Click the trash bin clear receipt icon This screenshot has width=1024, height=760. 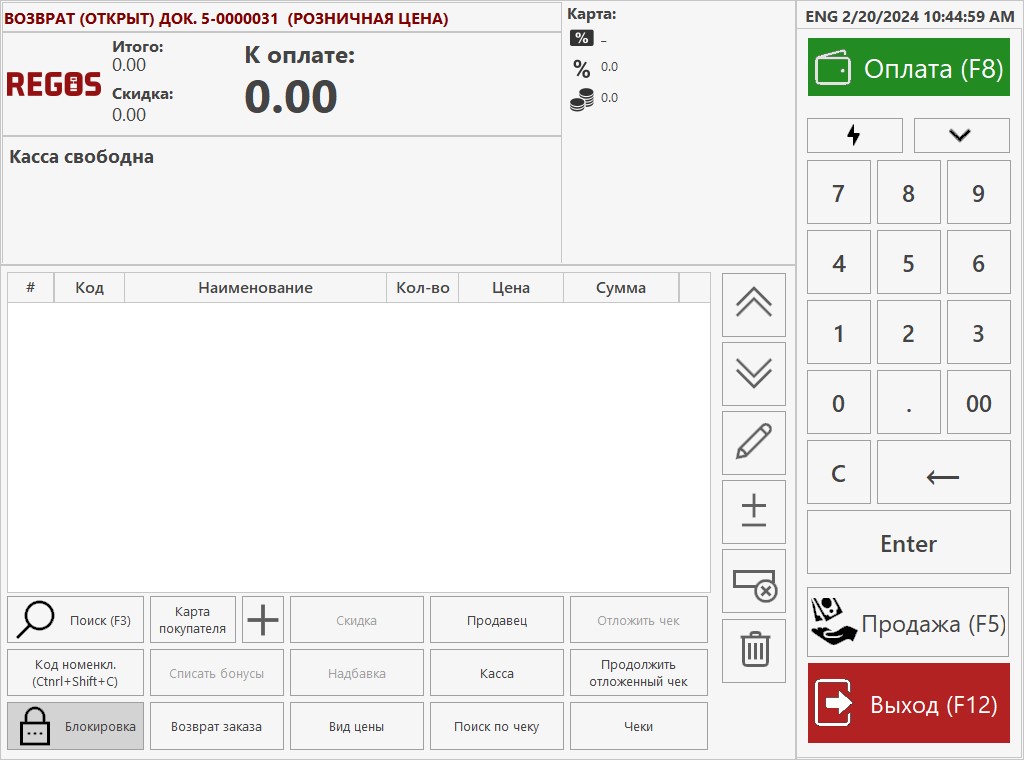tap(753, 650)
